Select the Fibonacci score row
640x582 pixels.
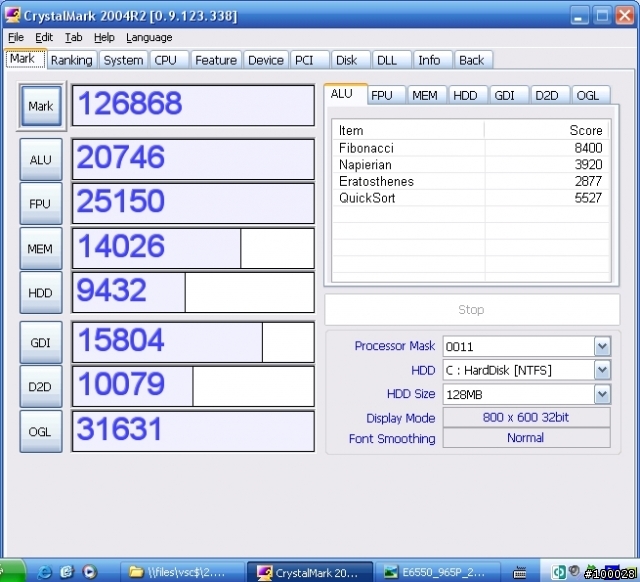[471, 148]
